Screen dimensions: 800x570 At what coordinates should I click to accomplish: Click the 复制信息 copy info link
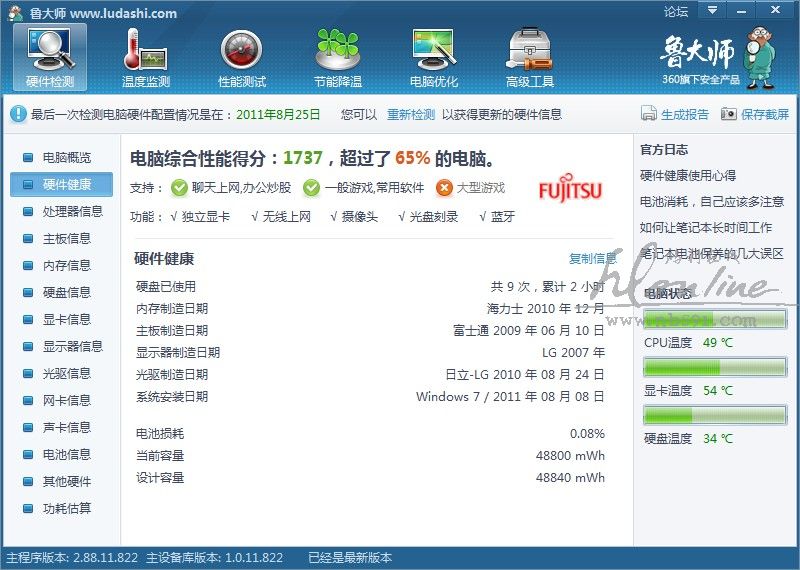[592, 259]
